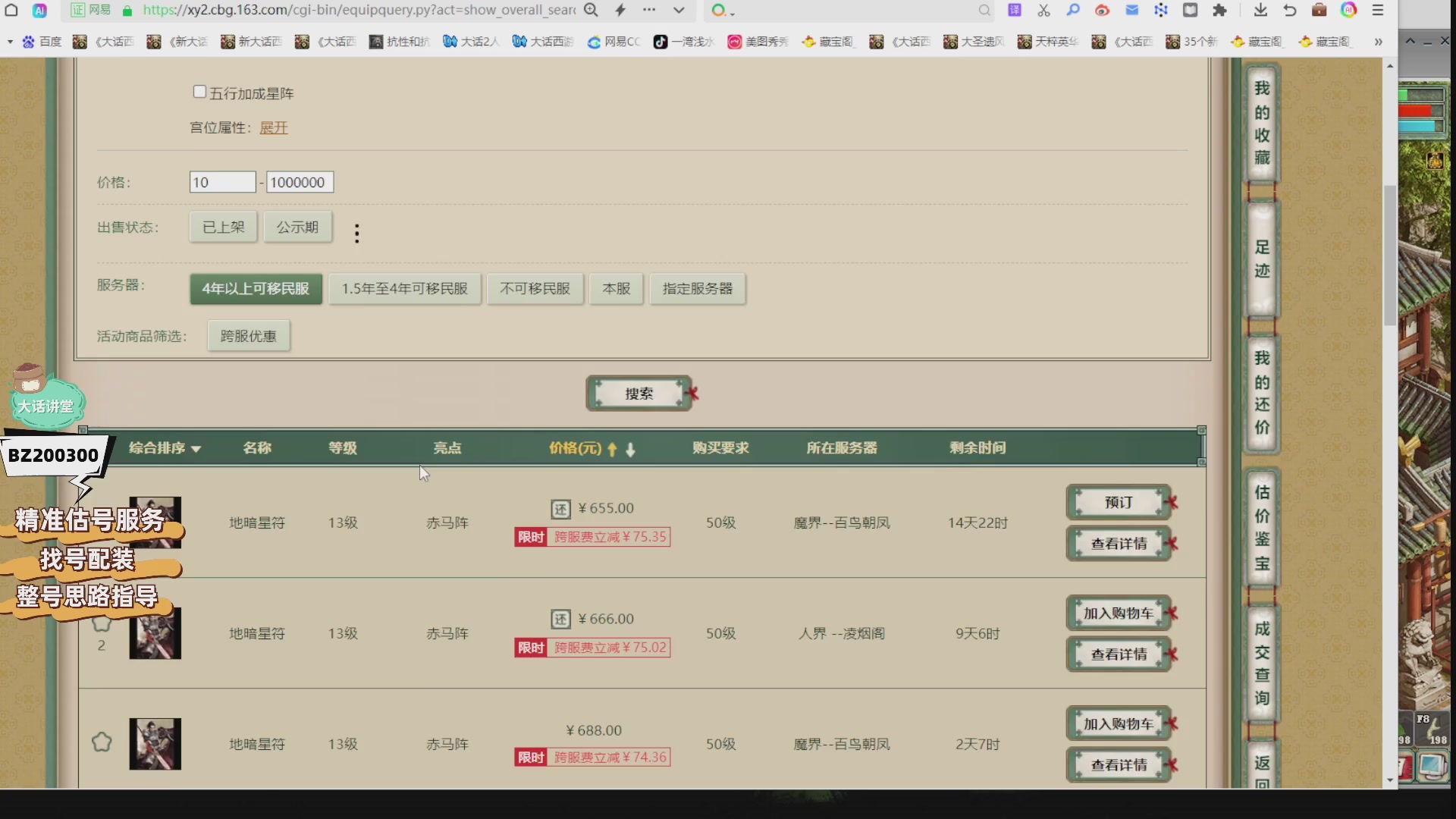Click the browser home icon
The image size is (1456, 819).
[x=11, y=10]
